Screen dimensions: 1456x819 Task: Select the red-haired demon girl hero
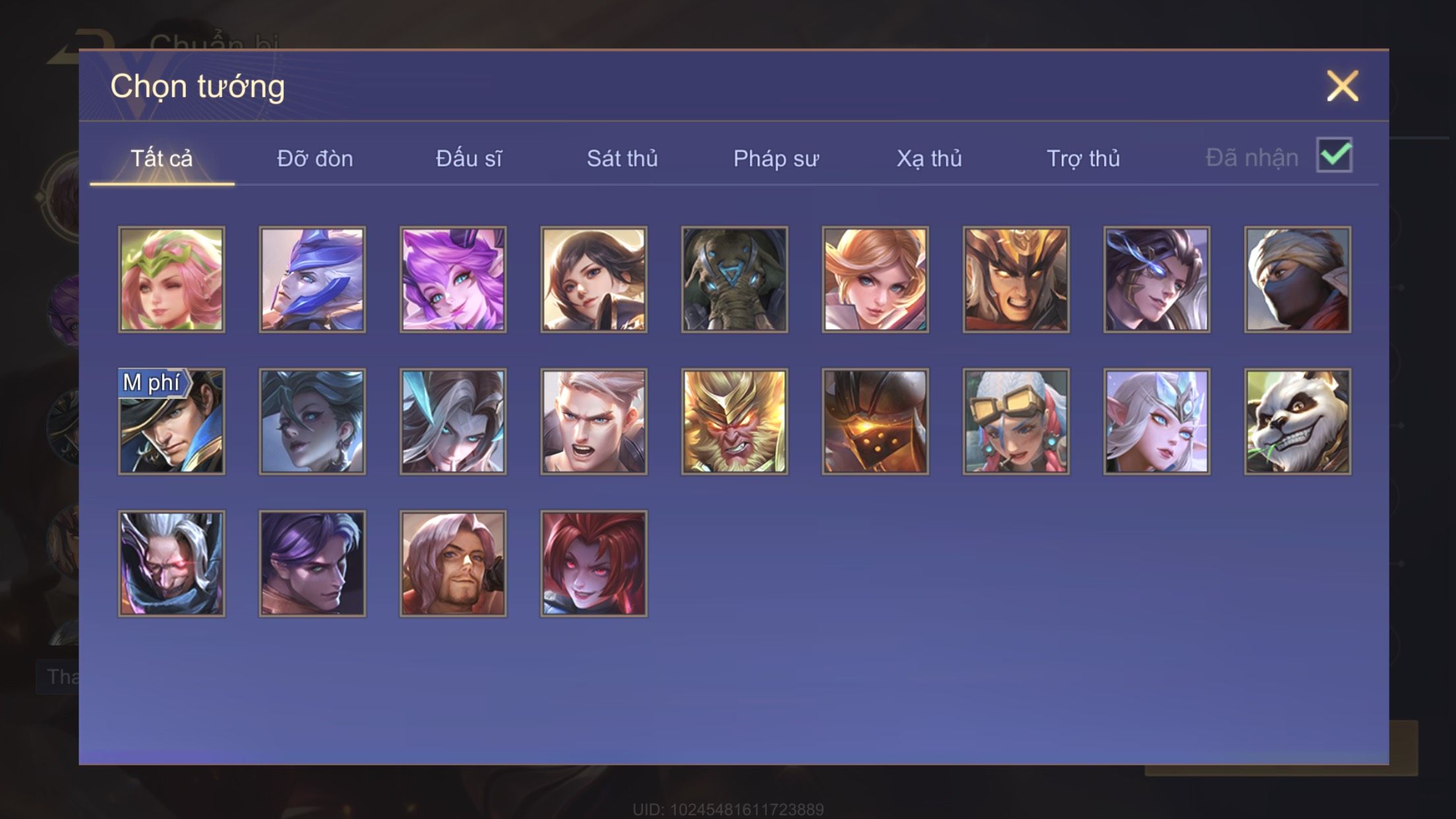point(593,564)
